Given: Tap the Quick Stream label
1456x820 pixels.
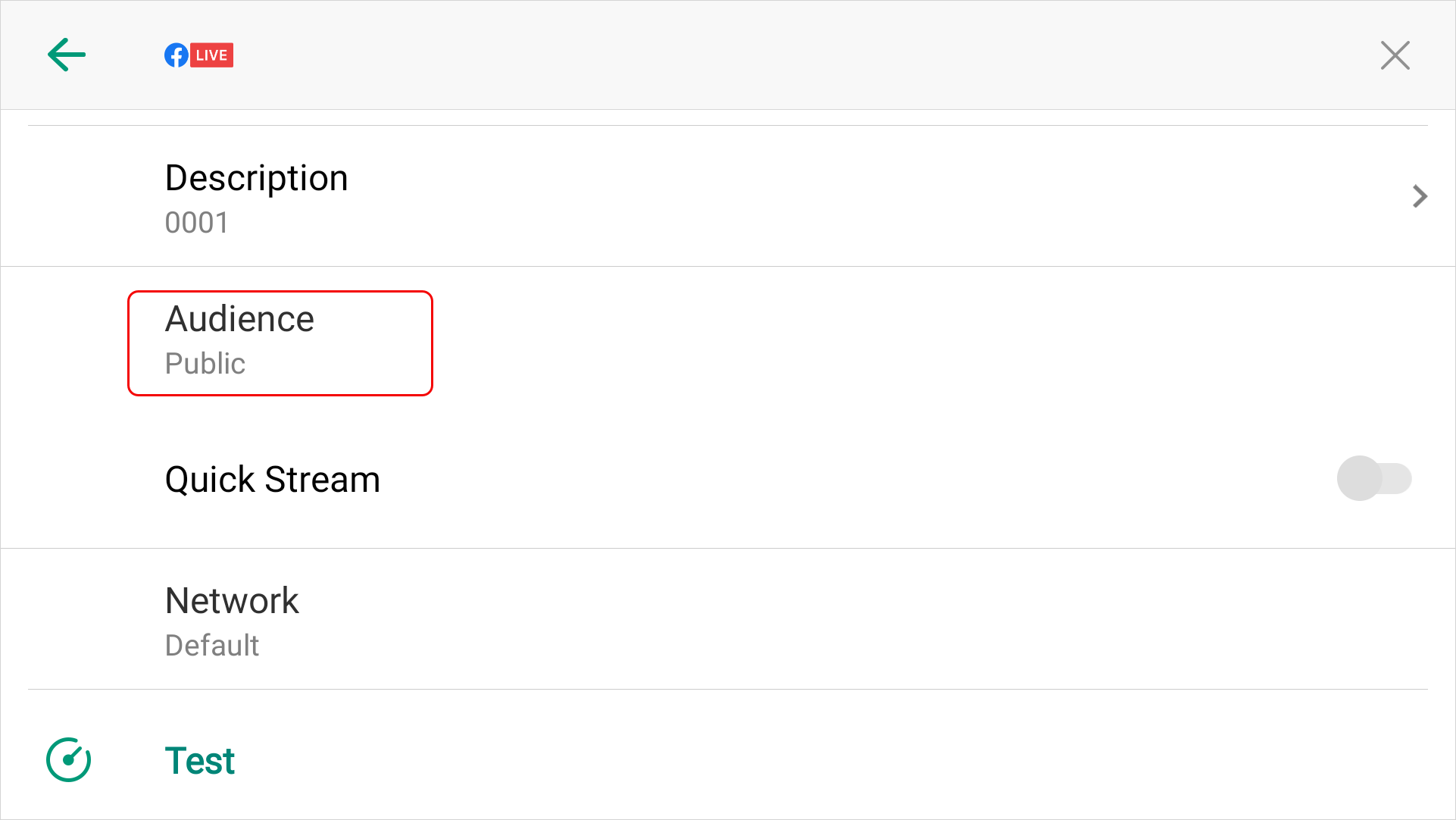Looking at the screenshot, I should [273, 480].
